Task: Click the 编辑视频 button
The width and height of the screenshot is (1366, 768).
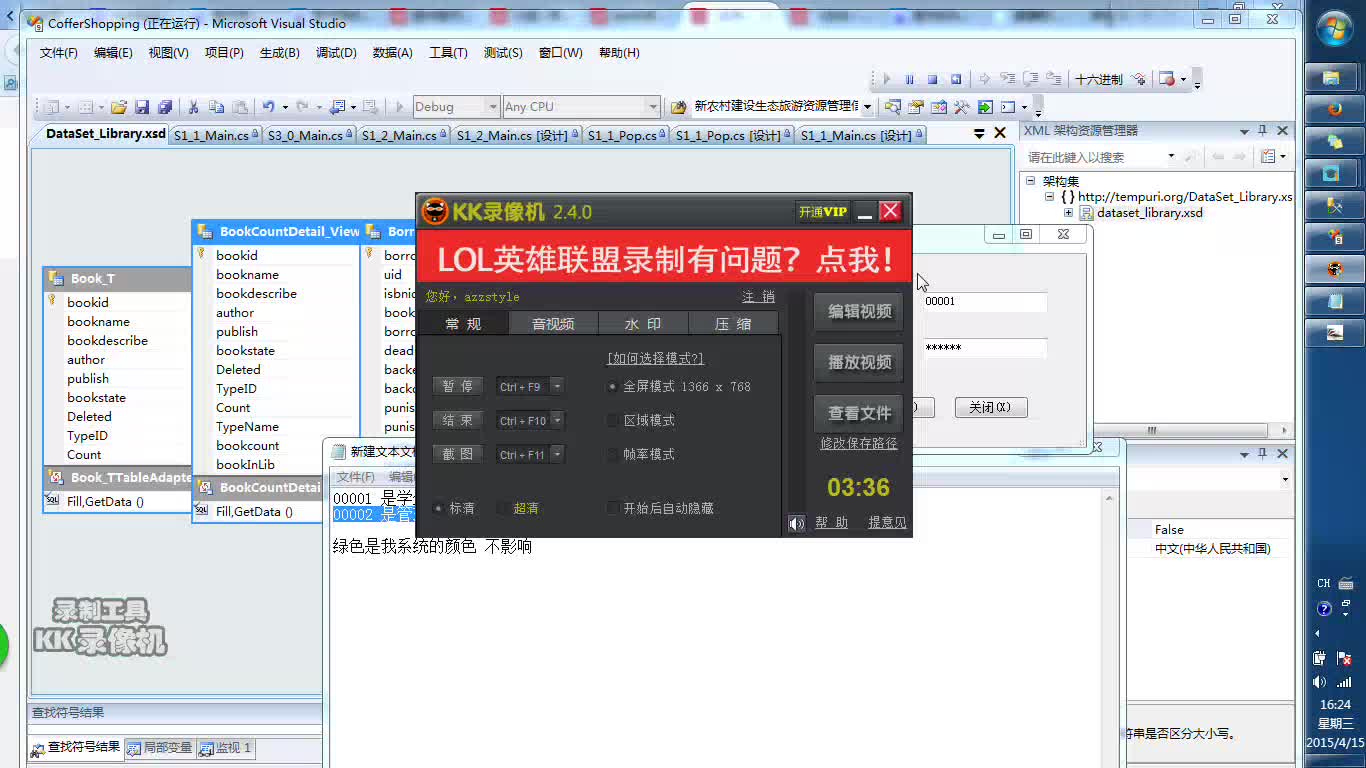Action: [x=859, y=312]
